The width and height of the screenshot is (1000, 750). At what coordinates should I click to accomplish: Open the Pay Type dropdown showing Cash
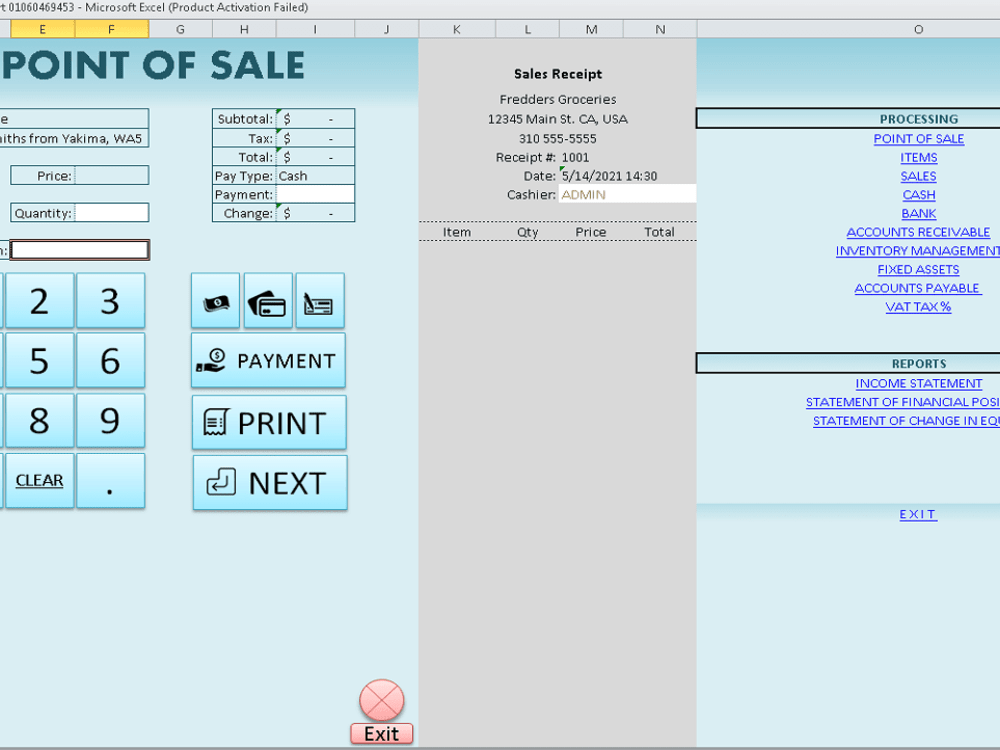310,175
